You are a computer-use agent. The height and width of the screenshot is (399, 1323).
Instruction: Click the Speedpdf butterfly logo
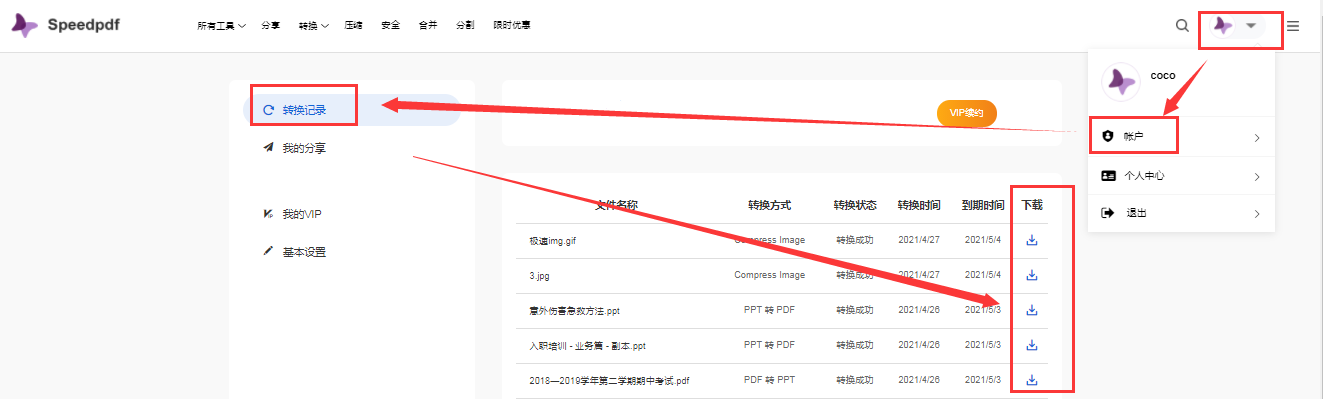coord(25,25)
